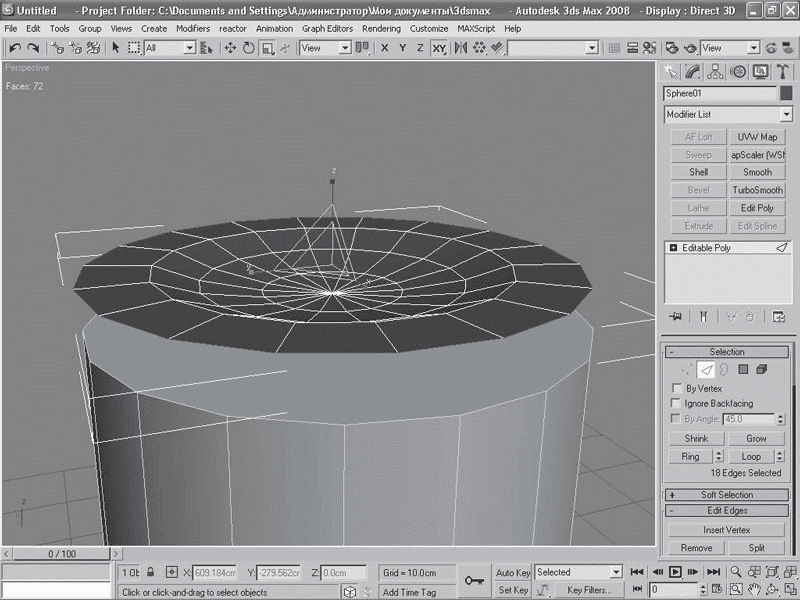Click the object color swatch beside Sphere01

pyautogui.click(x=785, y=93)
